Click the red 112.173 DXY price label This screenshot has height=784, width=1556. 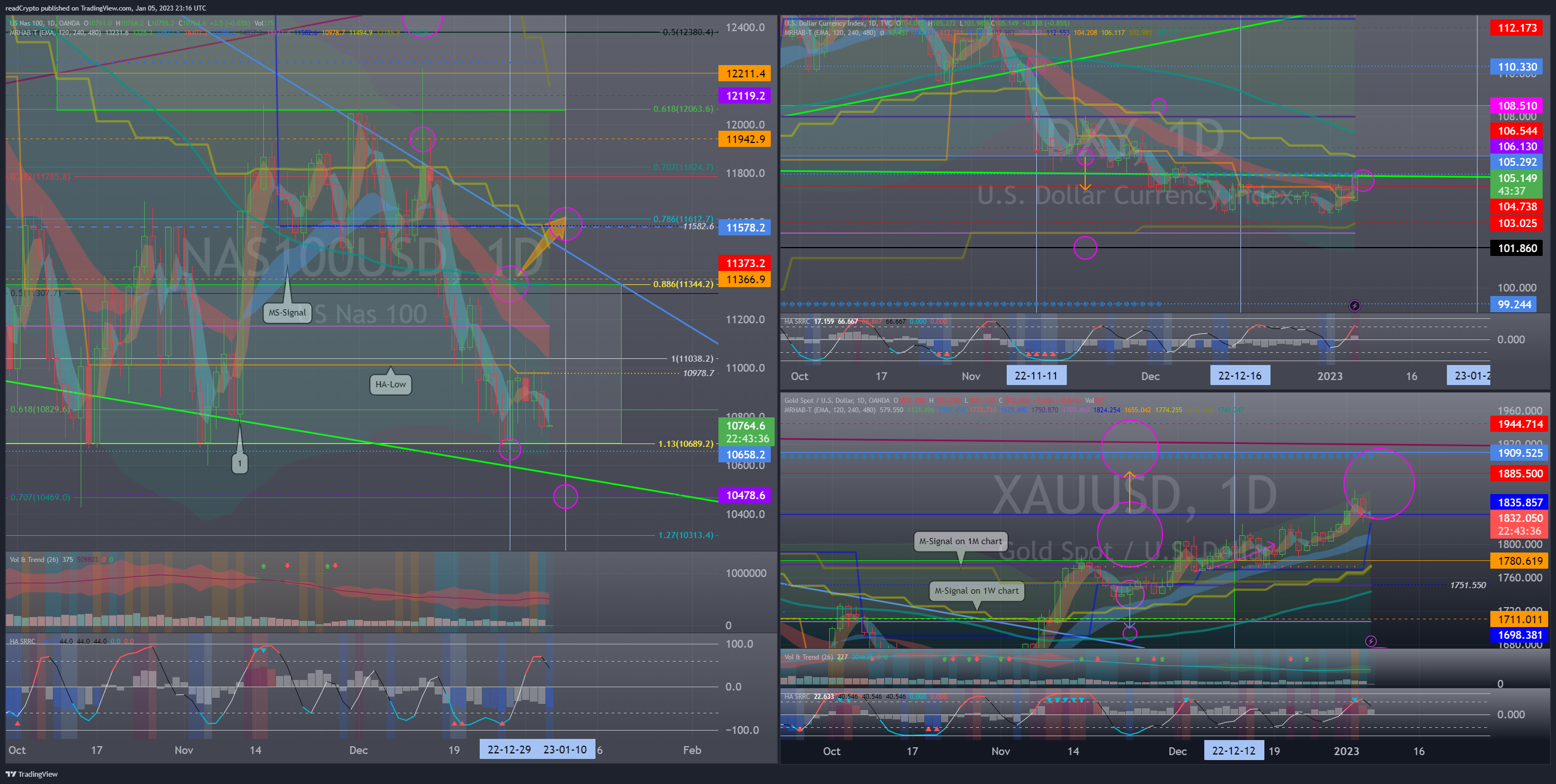(1516, 28)
